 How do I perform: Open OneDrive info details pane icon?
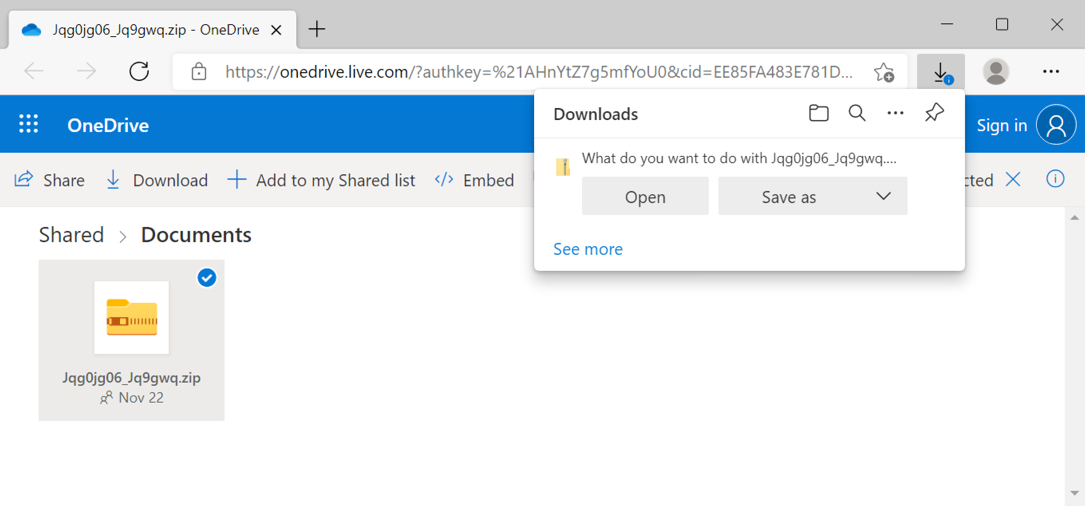coord(1055,179)
